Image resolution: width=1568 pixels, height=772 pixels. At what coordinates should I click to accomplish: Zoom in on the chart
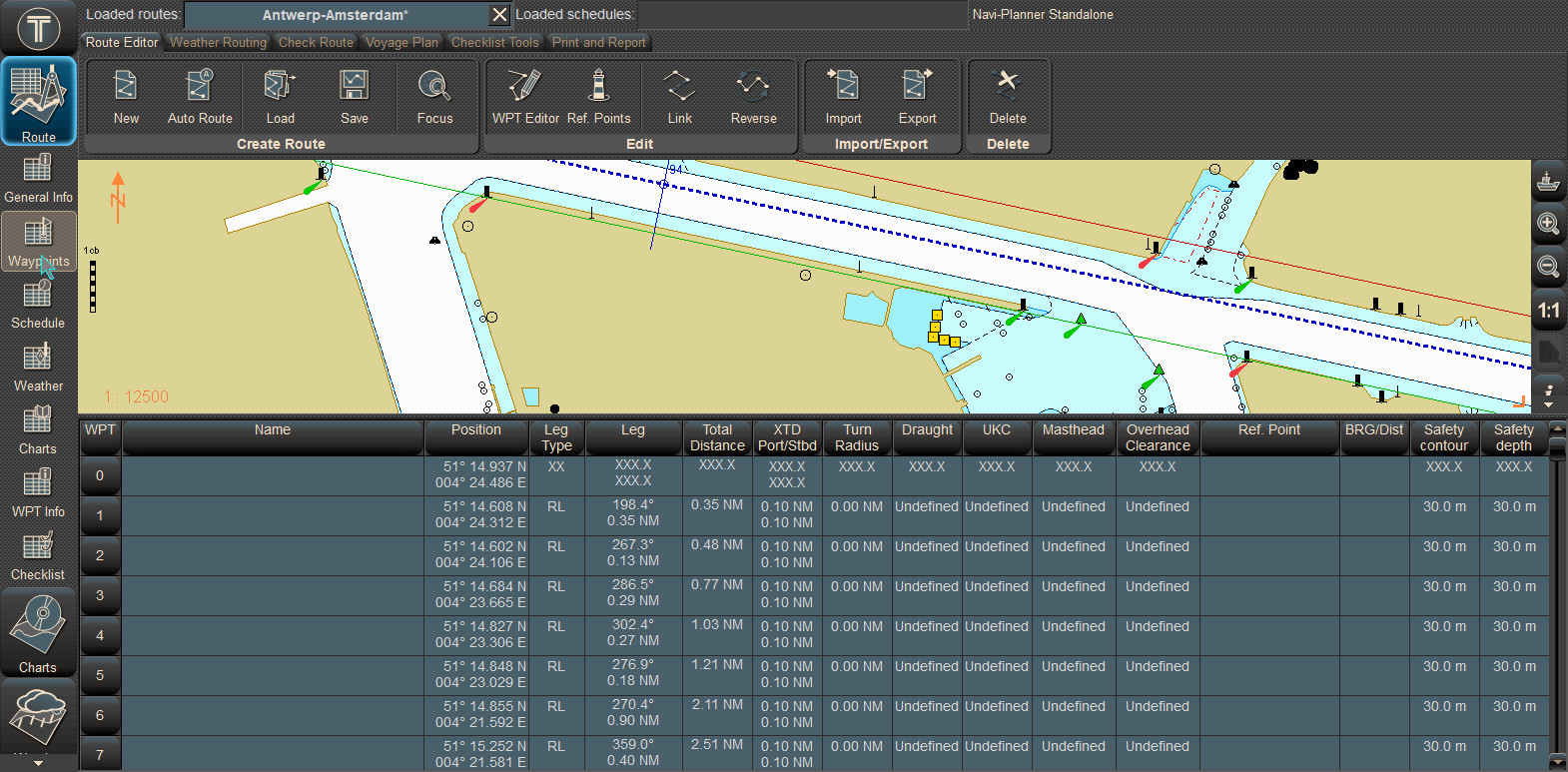coord(1548,224)
